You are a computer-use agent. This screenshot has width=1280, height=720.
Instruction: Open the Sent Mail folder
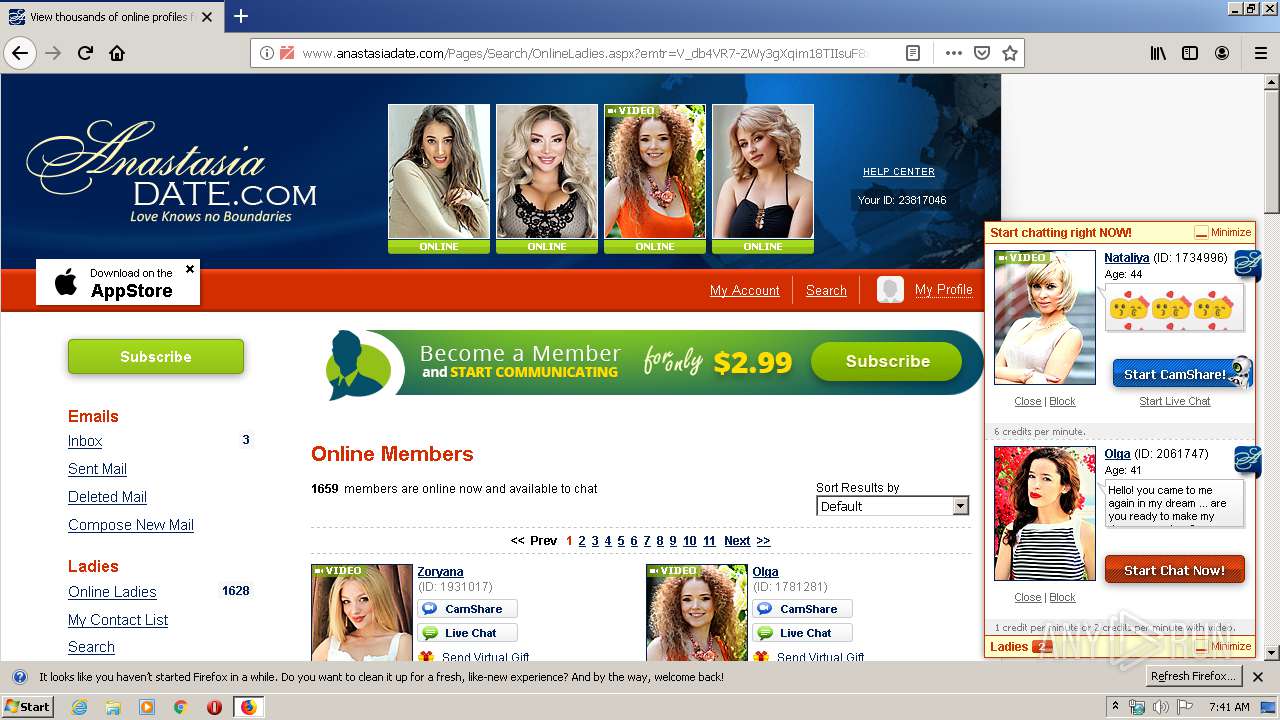coord(97,469)
